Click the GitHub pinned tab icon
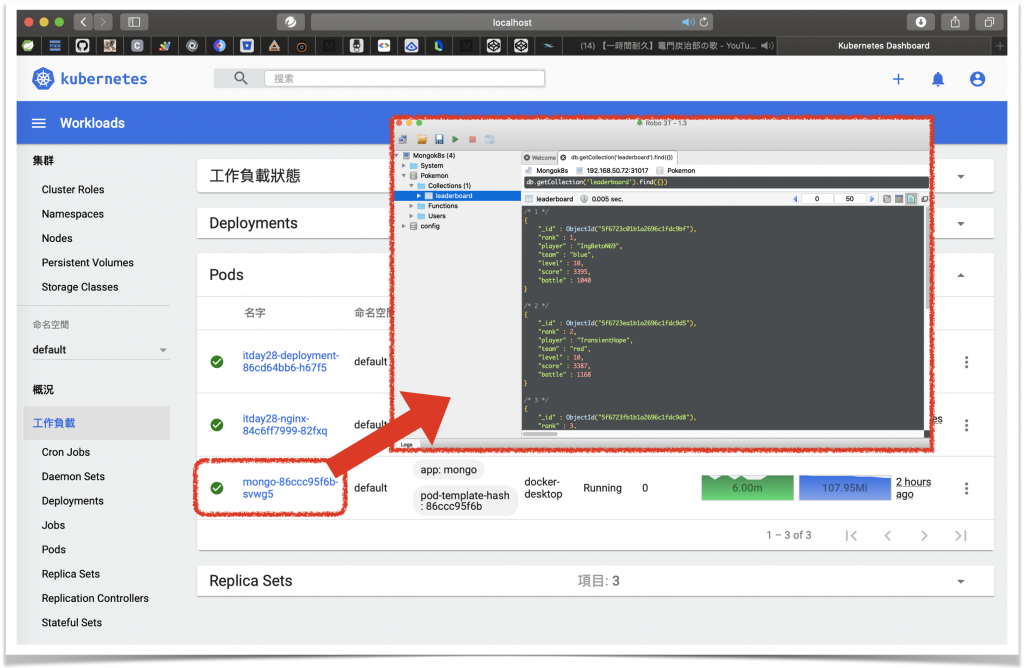Image resolution: width=1024 pixels, height=668 pixels. click(x=82, y=46)
